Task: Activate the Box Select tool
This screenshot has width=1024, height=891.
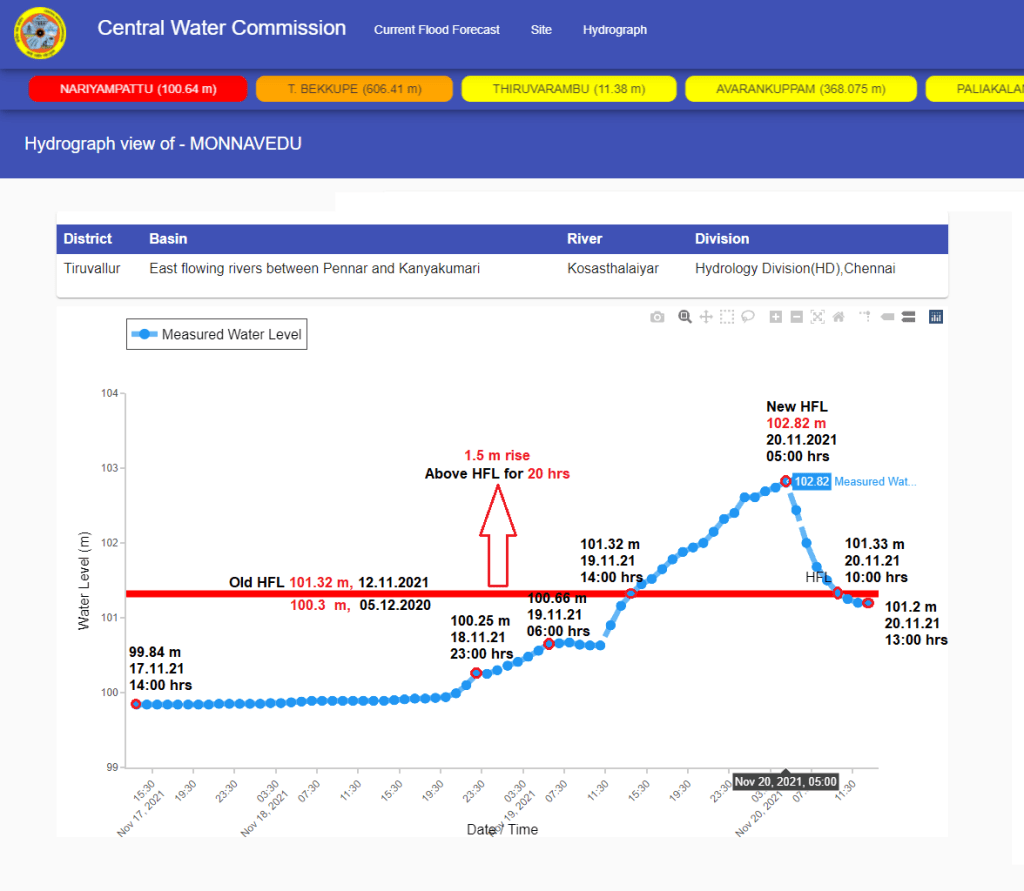Action: click(x=727, y=317)
